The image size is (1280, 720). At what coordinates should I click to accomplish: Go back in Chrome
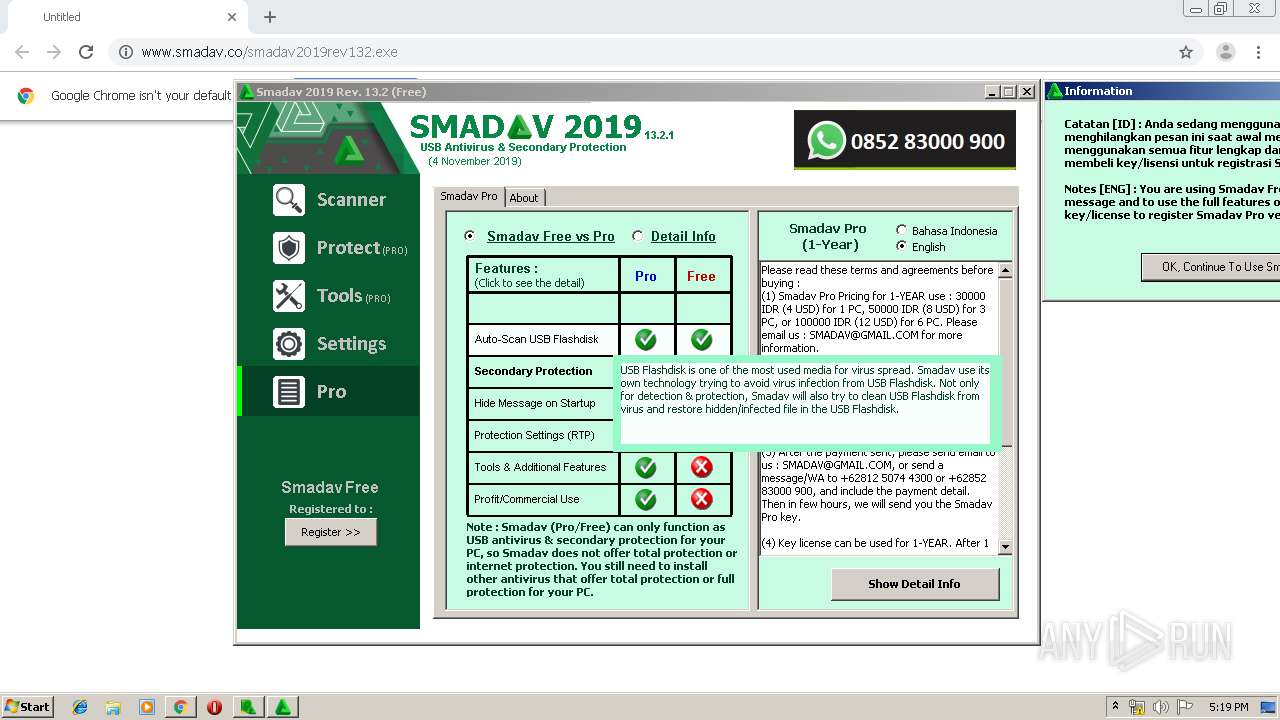tap(22, 52)
